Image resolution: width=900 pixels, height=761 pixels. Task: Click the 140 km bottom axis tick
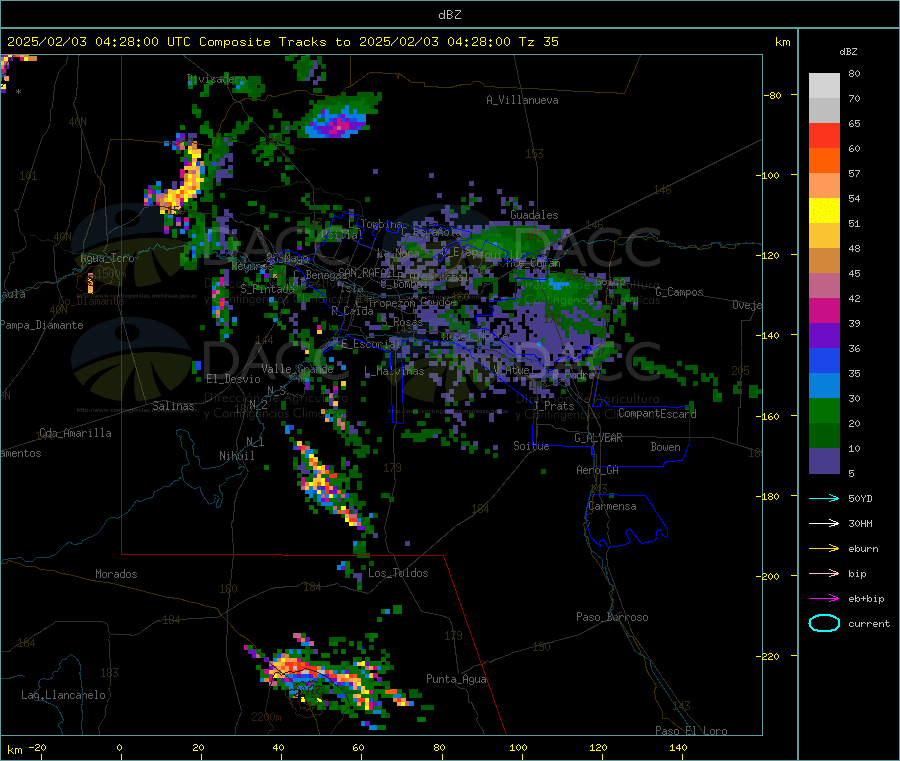click(678, 748)
